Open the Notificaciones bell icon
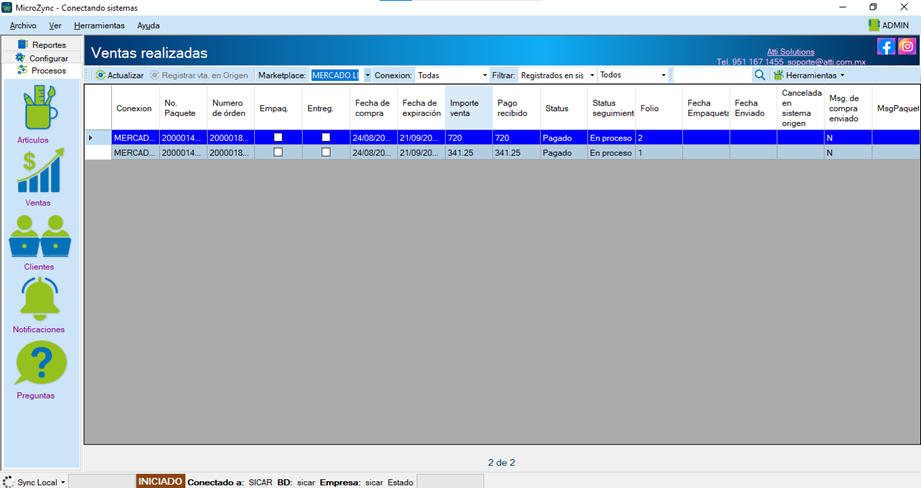This screenshot has width=921, height=488. [40, 299]
